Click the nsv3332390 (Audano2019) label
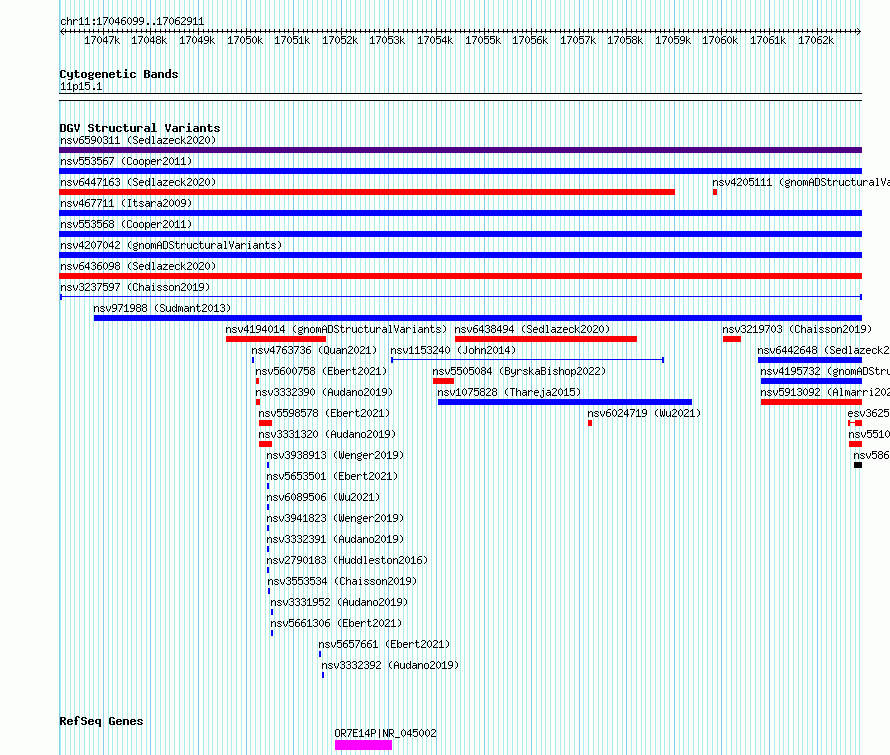Screen dimensions: 890x755 (x=324, y=392)
